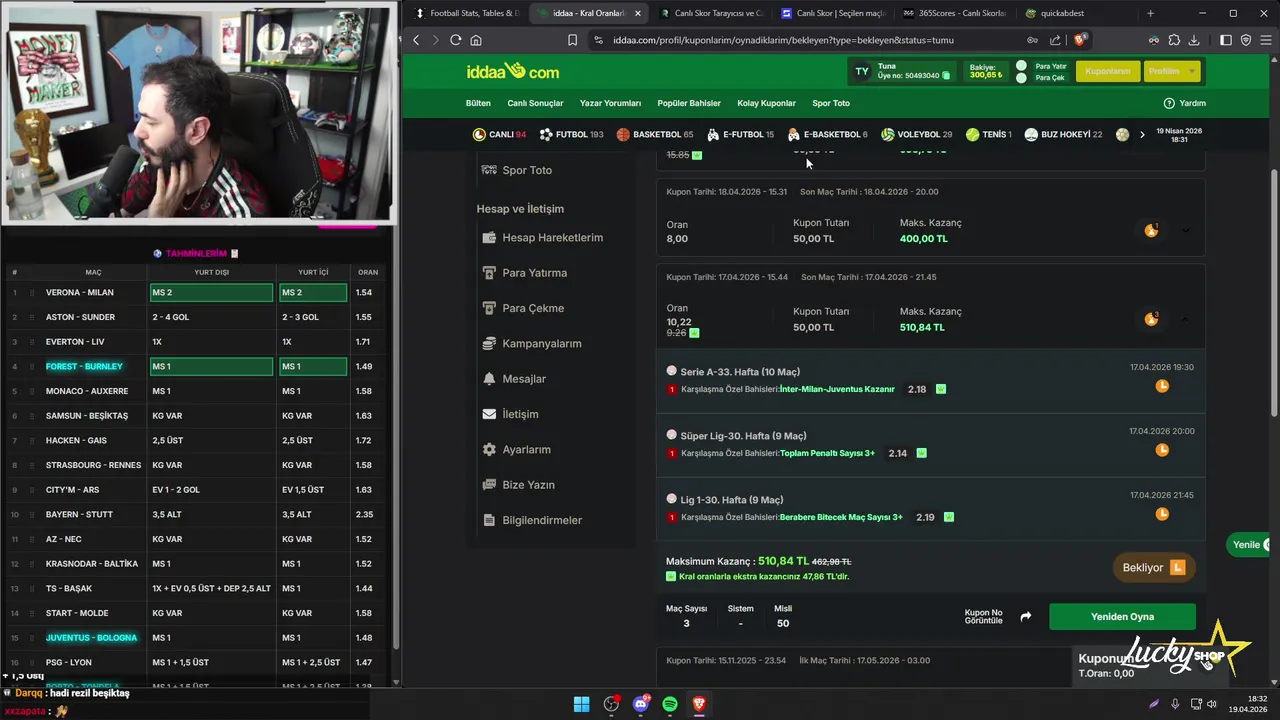Open Brave Shields lion icon
The image size is (1280, 720).
pyautogui.click(x=1080, y=40)
